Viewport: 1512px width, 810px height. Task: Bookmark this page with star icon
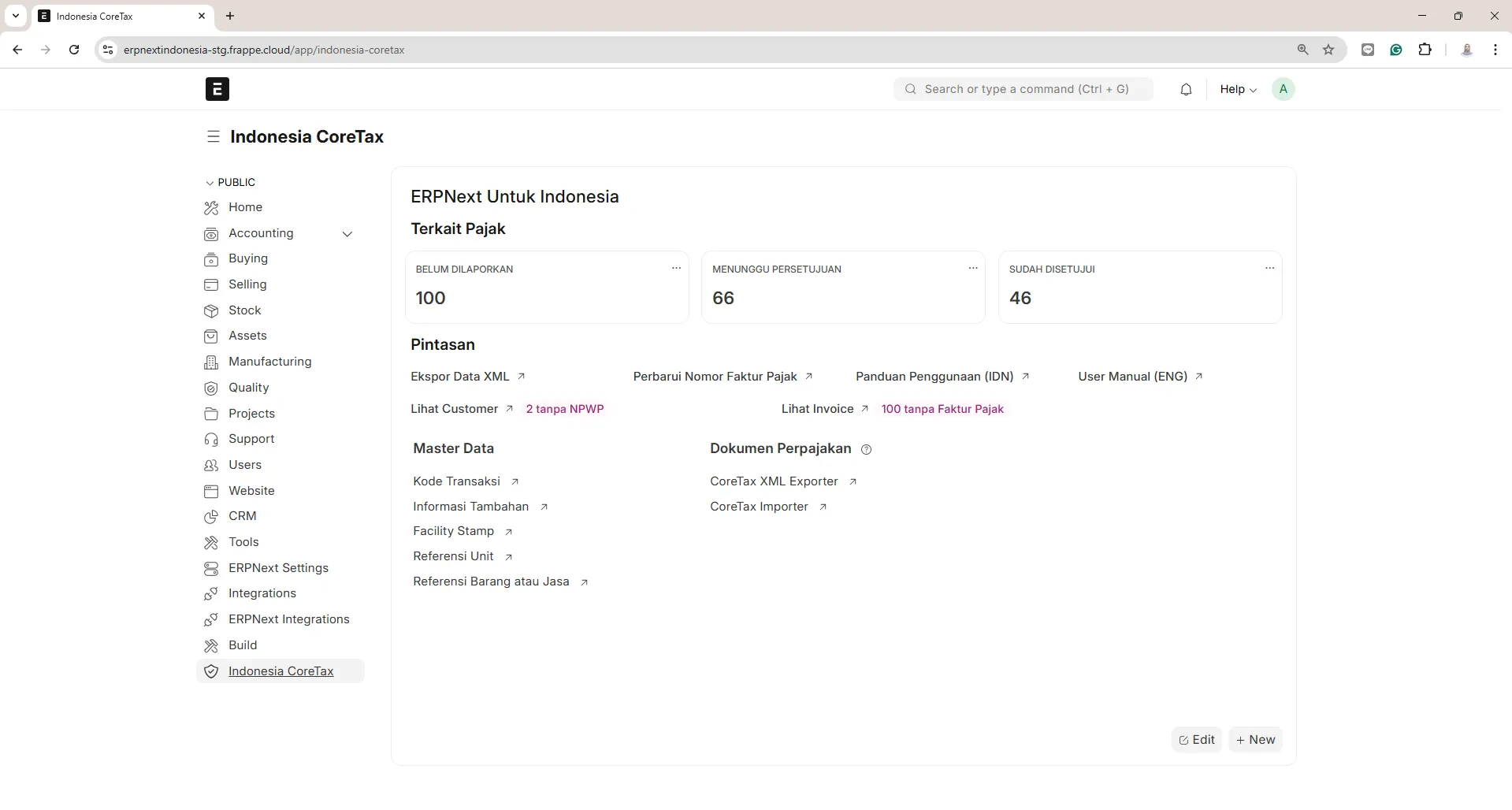coord(1328,50)
